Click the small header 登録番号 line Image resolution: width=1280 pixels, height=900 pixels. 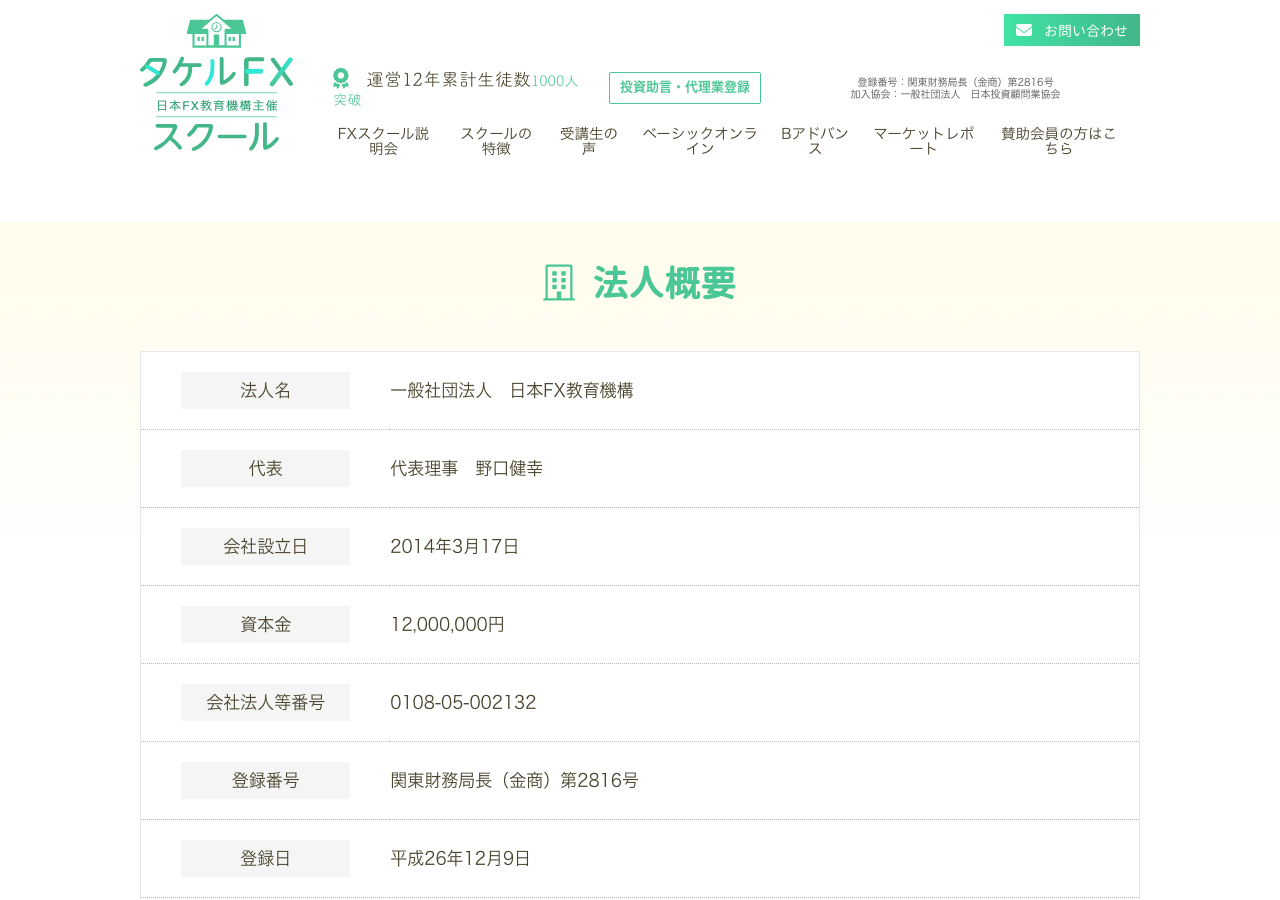[x=955, y=83]
